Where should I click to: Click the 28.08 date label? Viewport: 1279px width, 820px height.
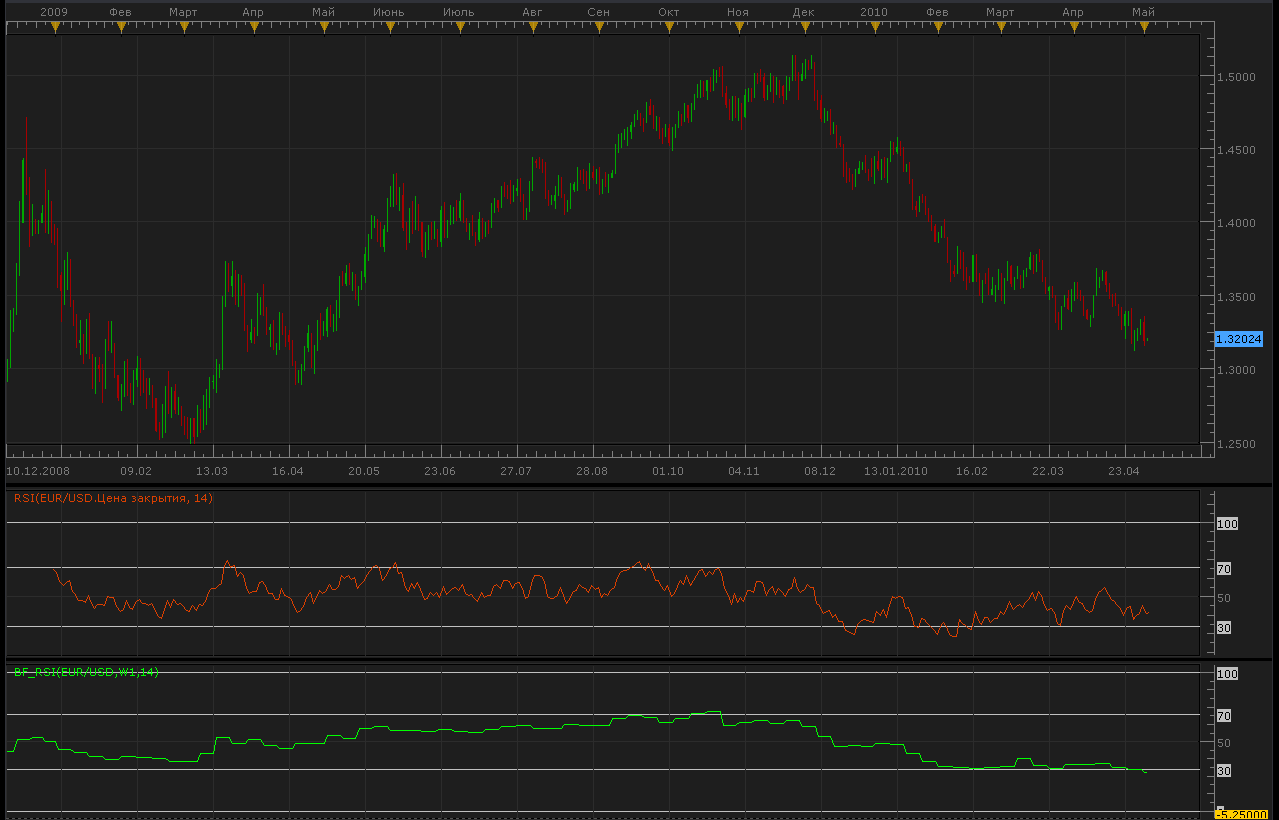592,470
